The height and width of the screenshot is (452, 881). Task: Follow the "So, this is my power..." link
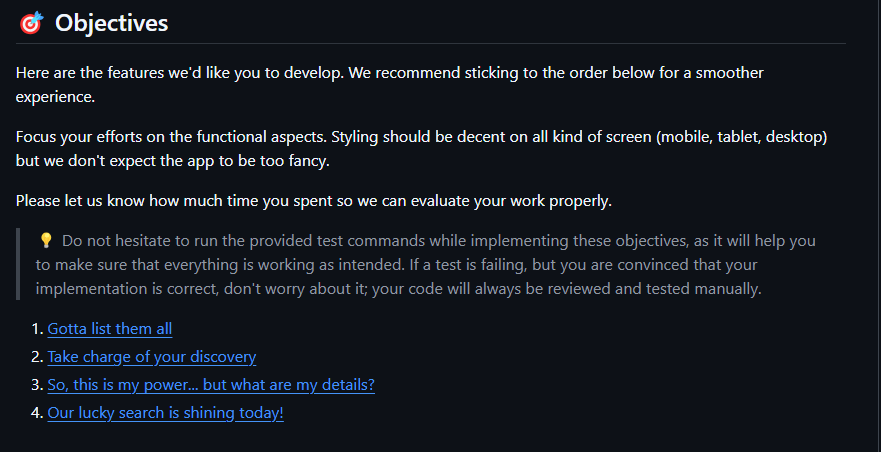point(210,384)
